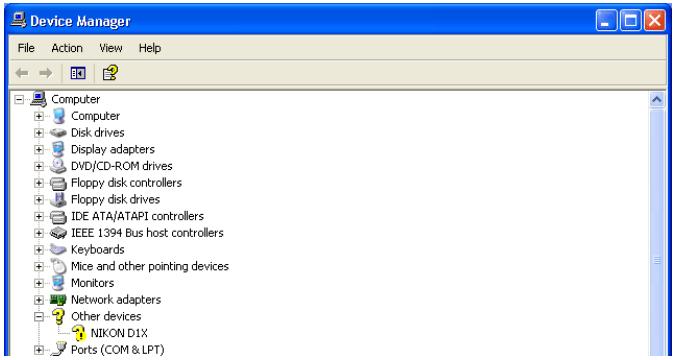Open the File menu

click(26, 48)
